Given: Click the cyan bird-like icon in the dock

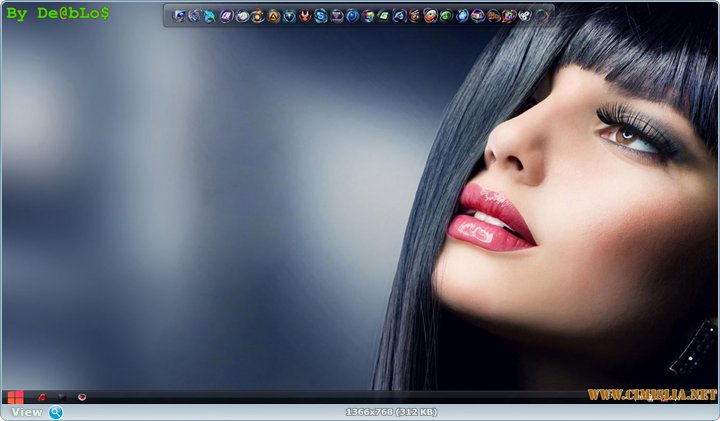Looking at the screenshot, I should click(x=210, y=16).
